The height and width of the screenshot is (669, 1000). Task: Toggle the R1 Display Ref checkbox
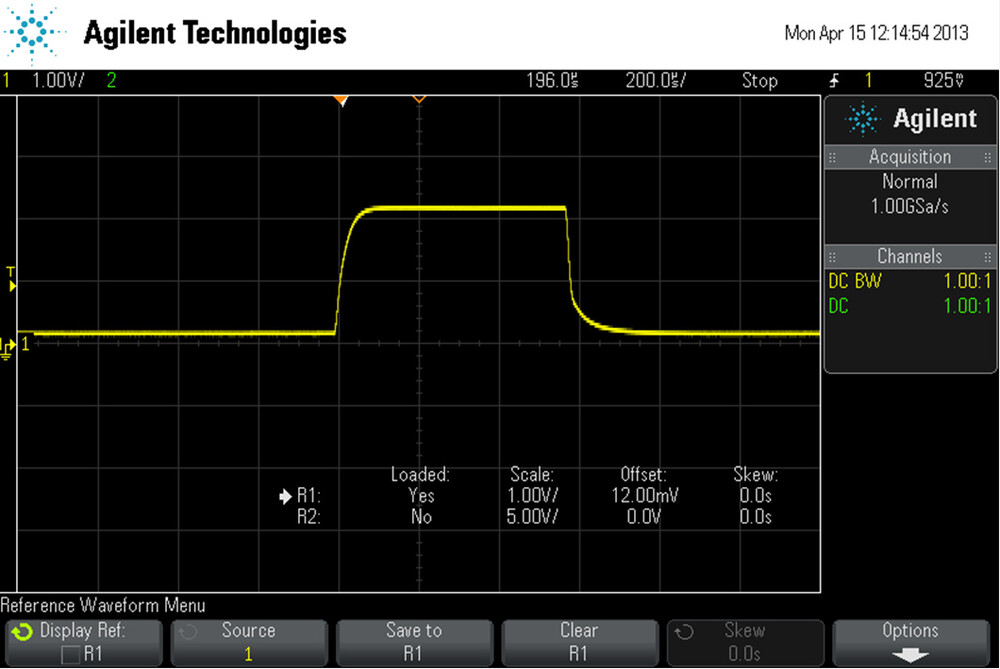coord(70,654)
